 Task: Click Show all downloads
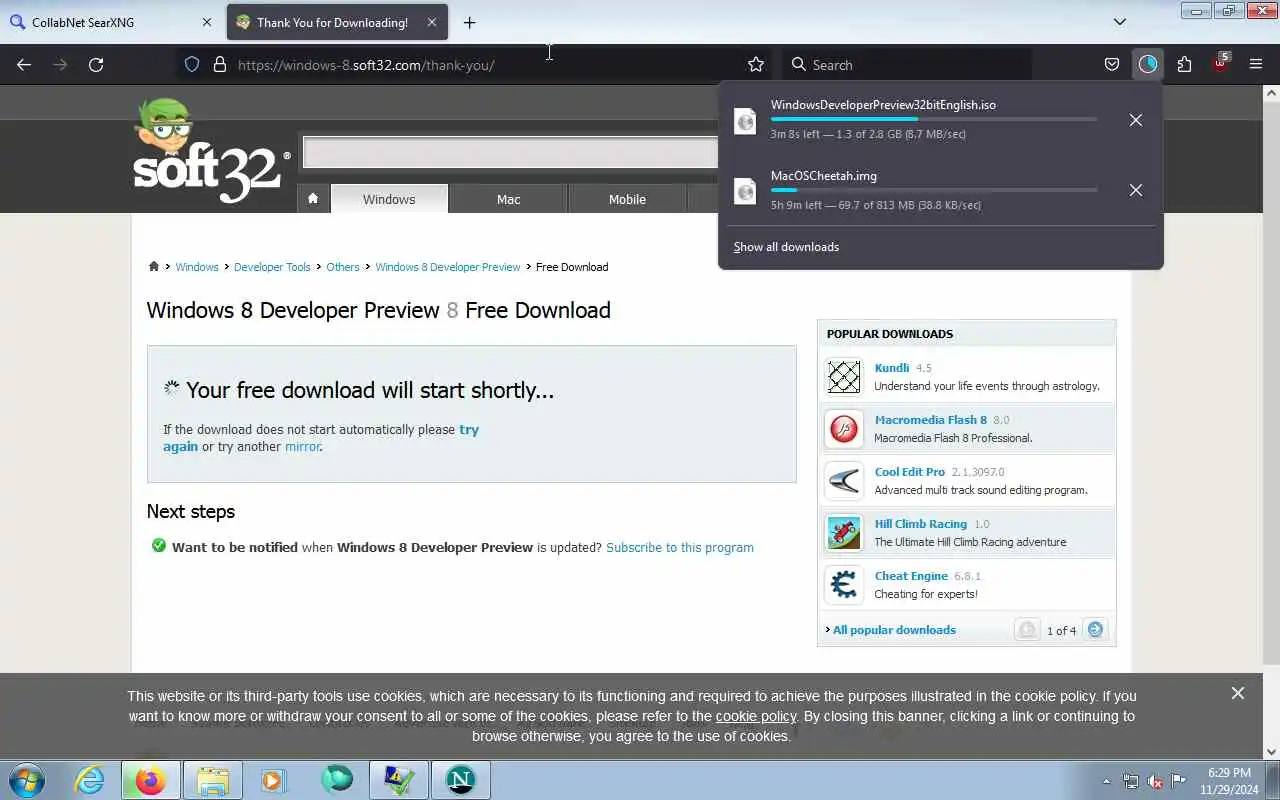point(786,247)
